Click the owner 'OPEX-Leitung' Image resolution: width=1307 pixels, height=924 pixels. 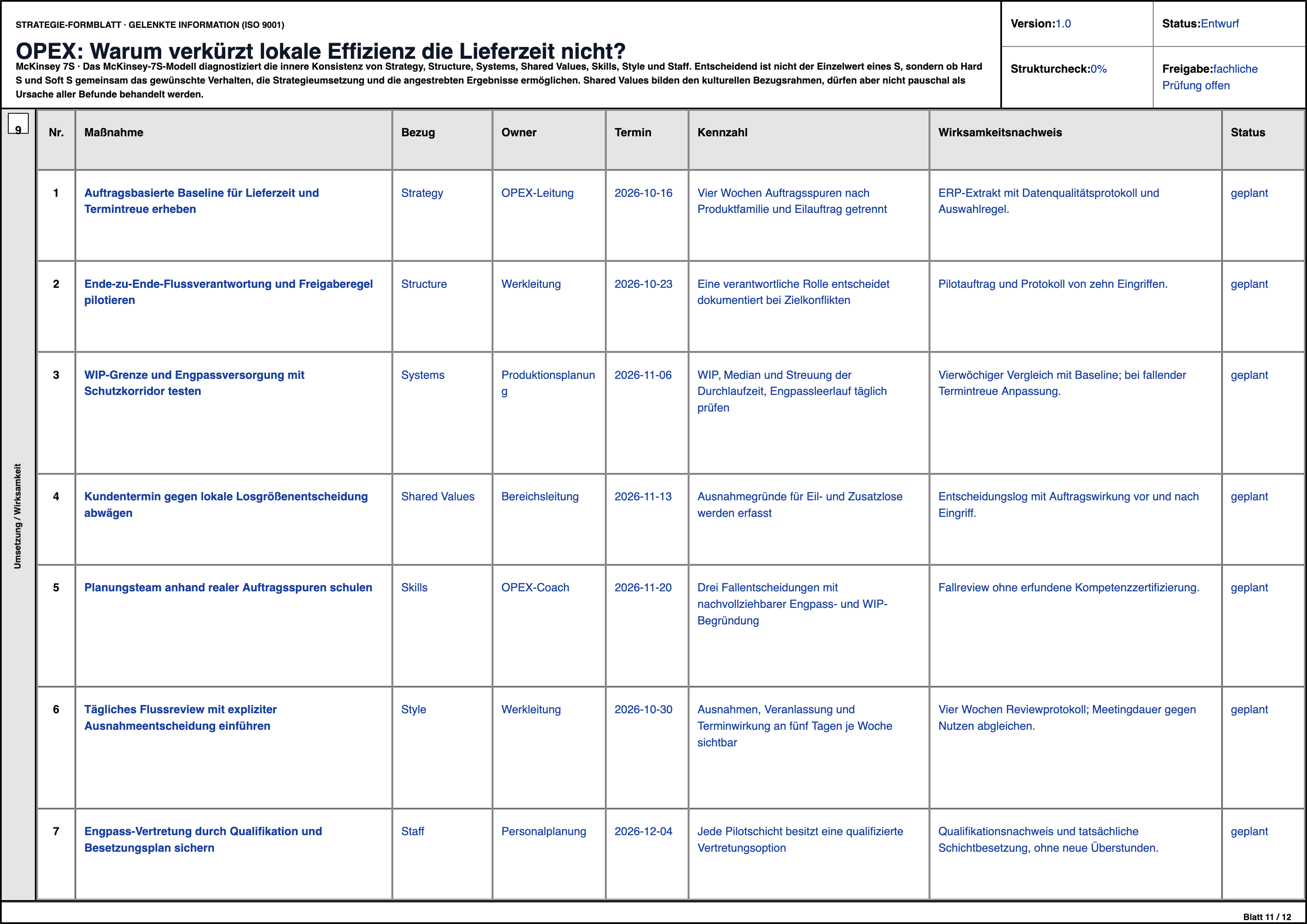coord(537,193)
